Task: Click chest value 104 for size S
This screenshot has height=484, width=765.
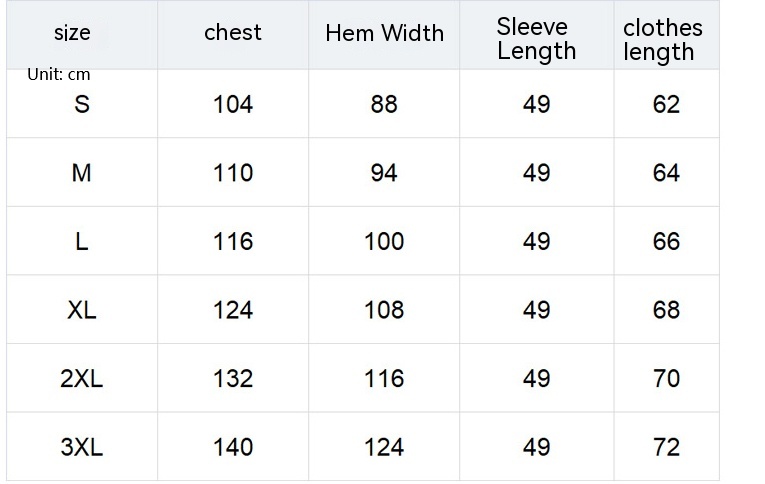Action: tap(233, 104)
